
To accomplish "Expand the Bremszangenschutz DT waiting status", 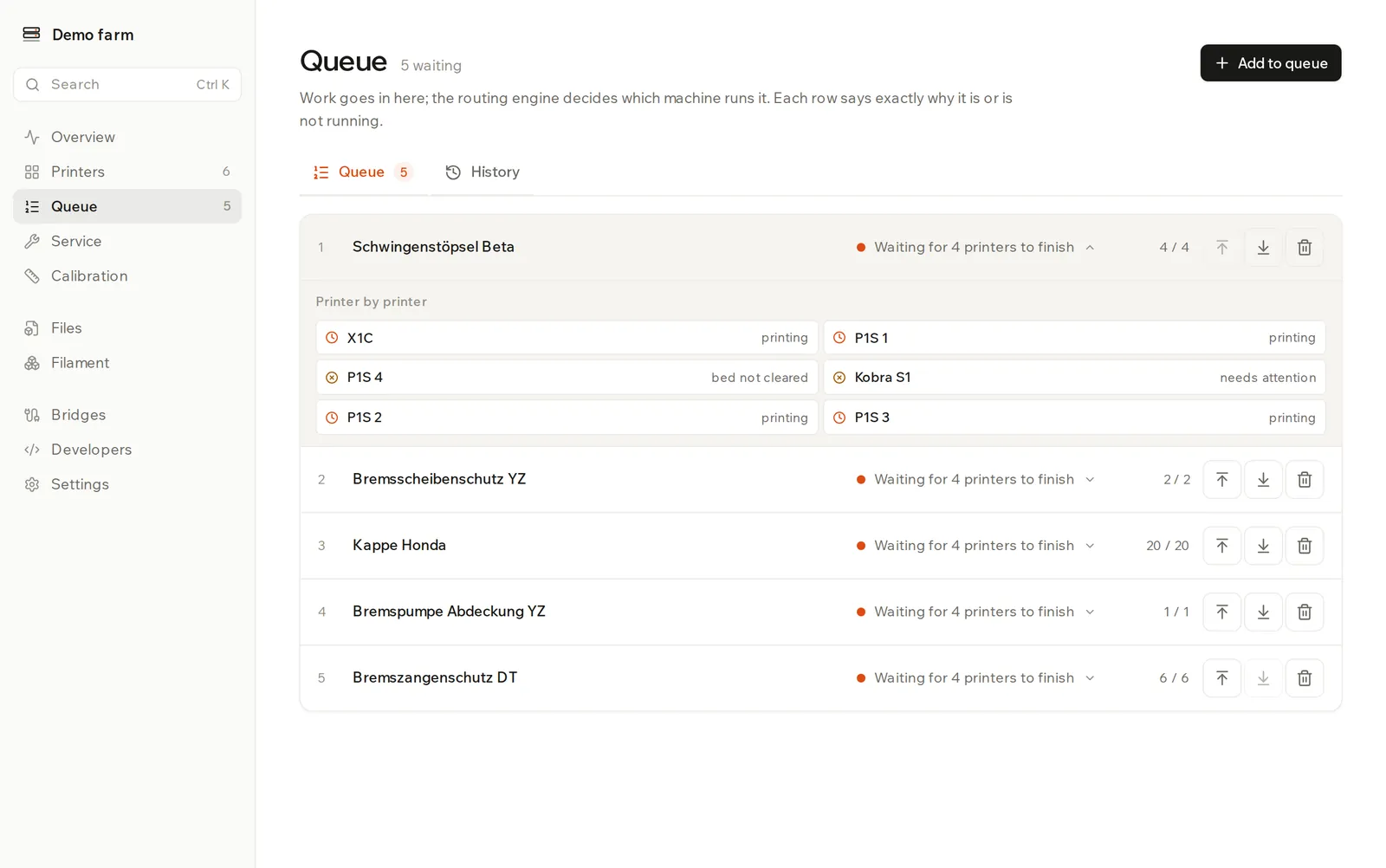I will point(975,677).
